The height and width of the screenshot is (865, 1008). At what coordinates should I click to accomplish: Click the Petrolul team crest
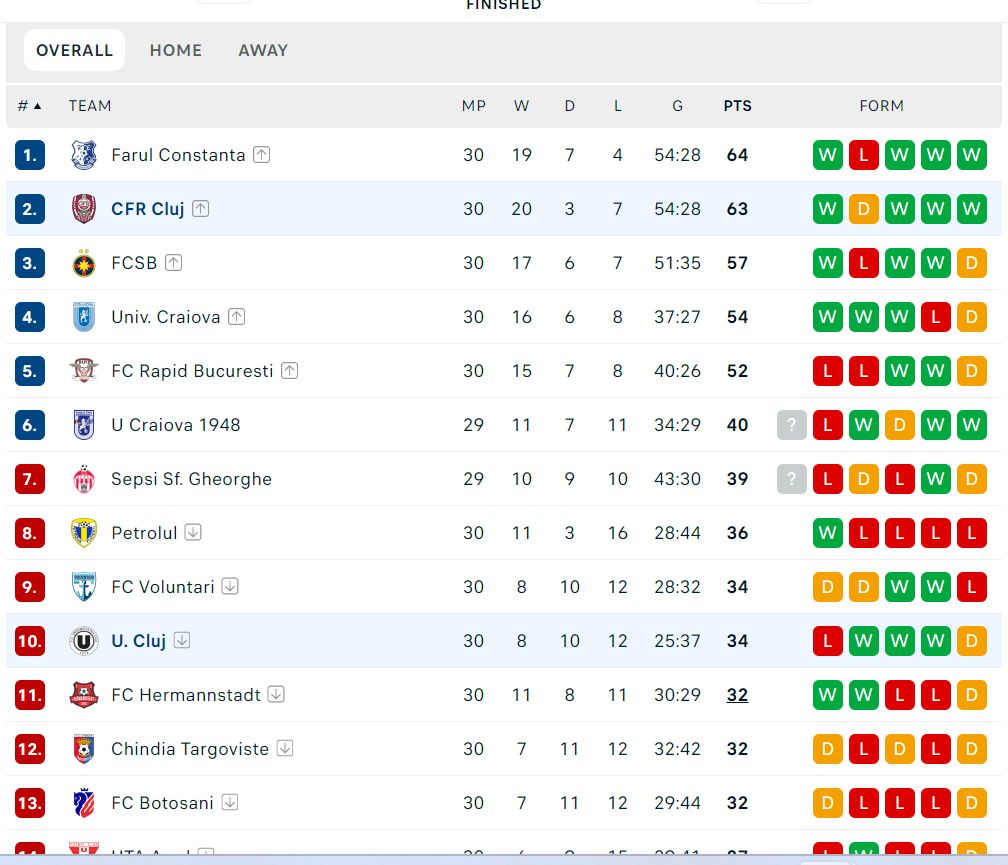84,533
